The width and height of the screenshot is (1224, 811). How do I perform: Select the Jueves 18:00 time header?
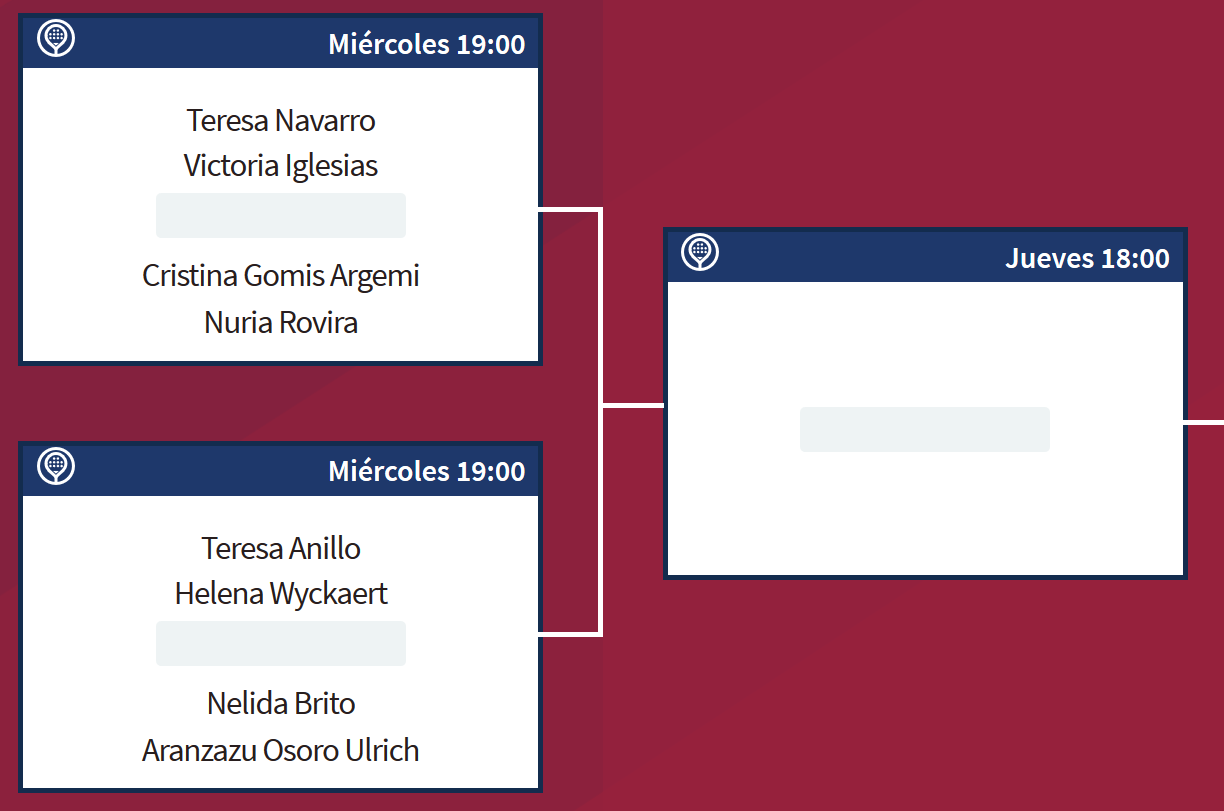[1087, 258]
